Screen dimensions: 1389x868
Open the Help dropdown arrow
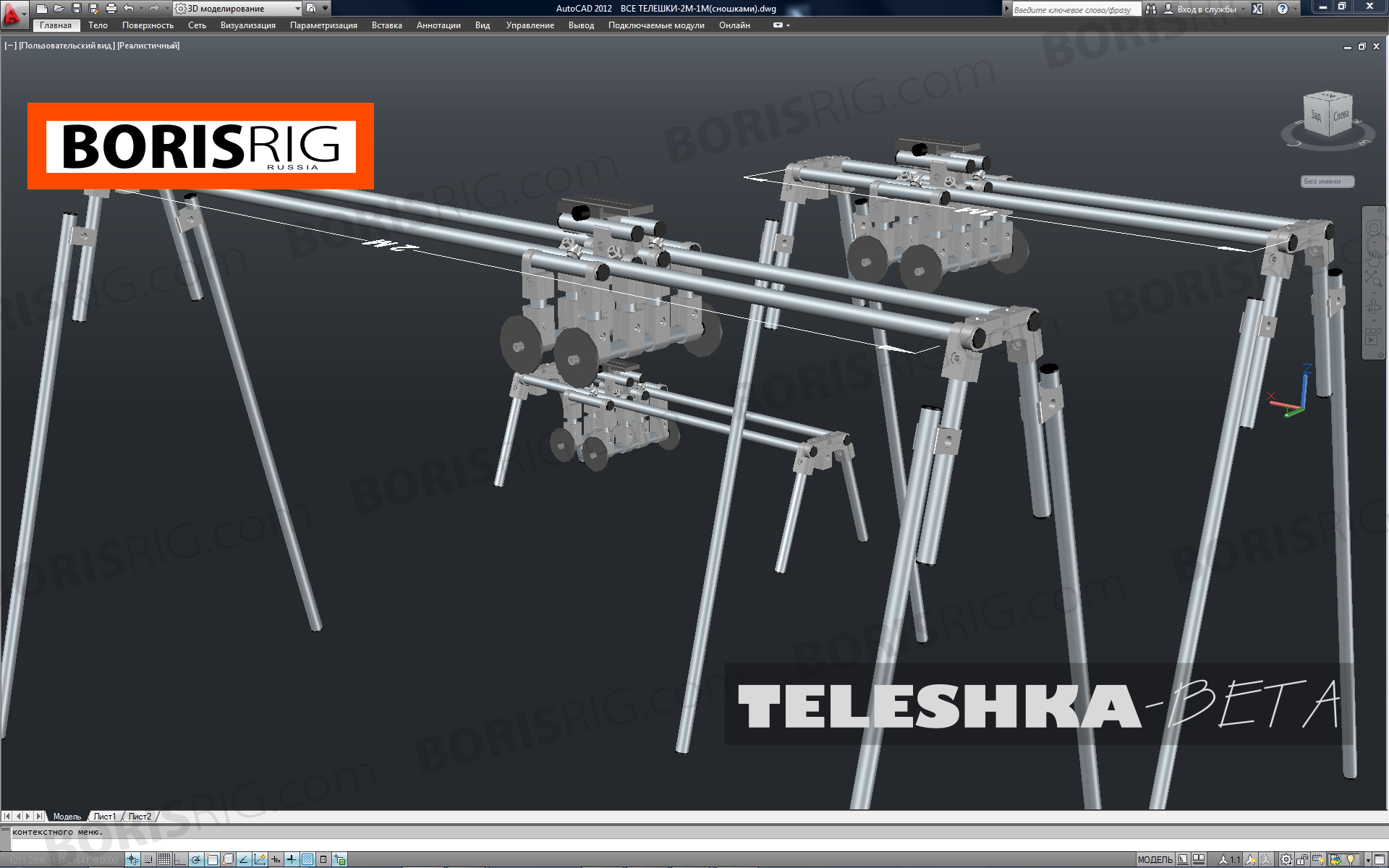pyautogui.click(x=1295, y=9)
